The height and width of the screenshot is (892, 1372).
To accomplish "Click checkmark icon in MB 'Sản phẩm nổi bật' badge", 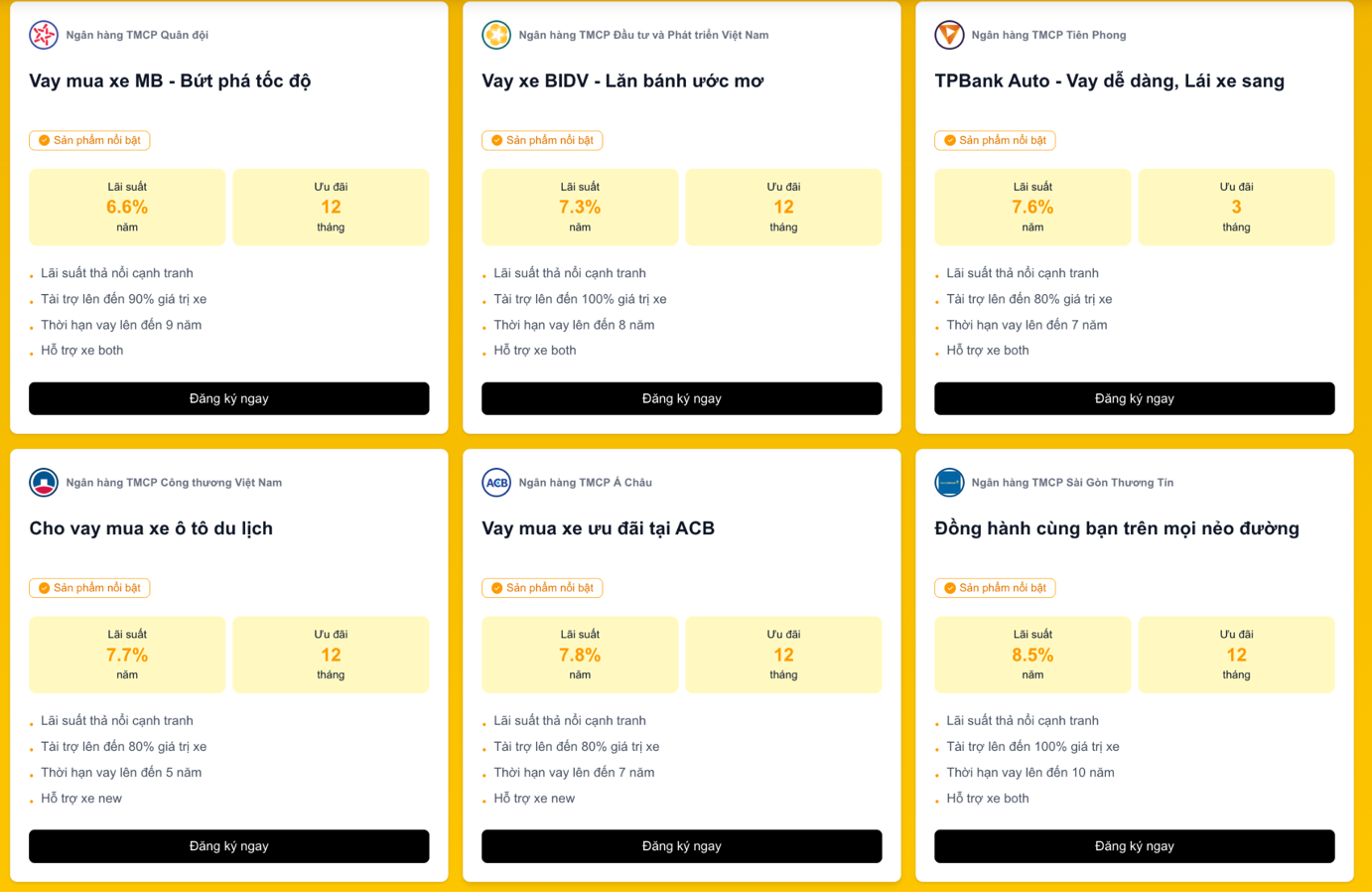I will [x=44, y=140].
